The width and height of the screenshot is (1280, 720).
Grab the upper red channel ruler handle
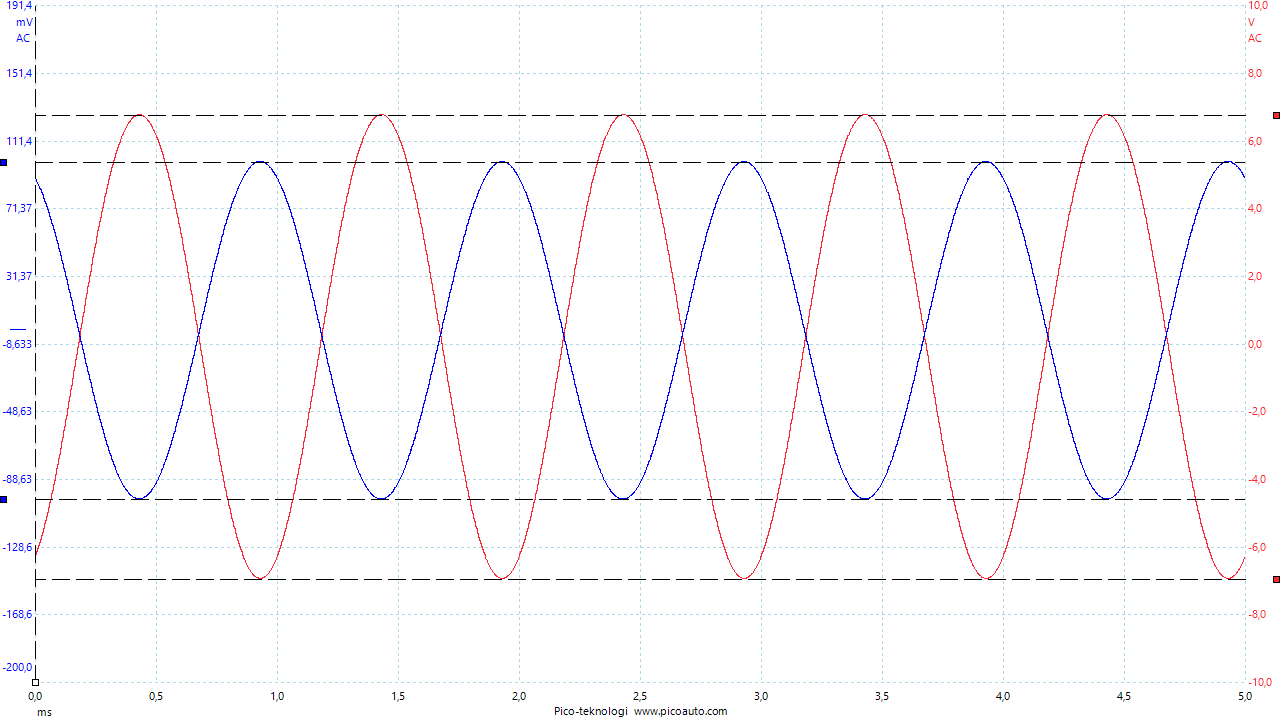[x=1276, y=116]
